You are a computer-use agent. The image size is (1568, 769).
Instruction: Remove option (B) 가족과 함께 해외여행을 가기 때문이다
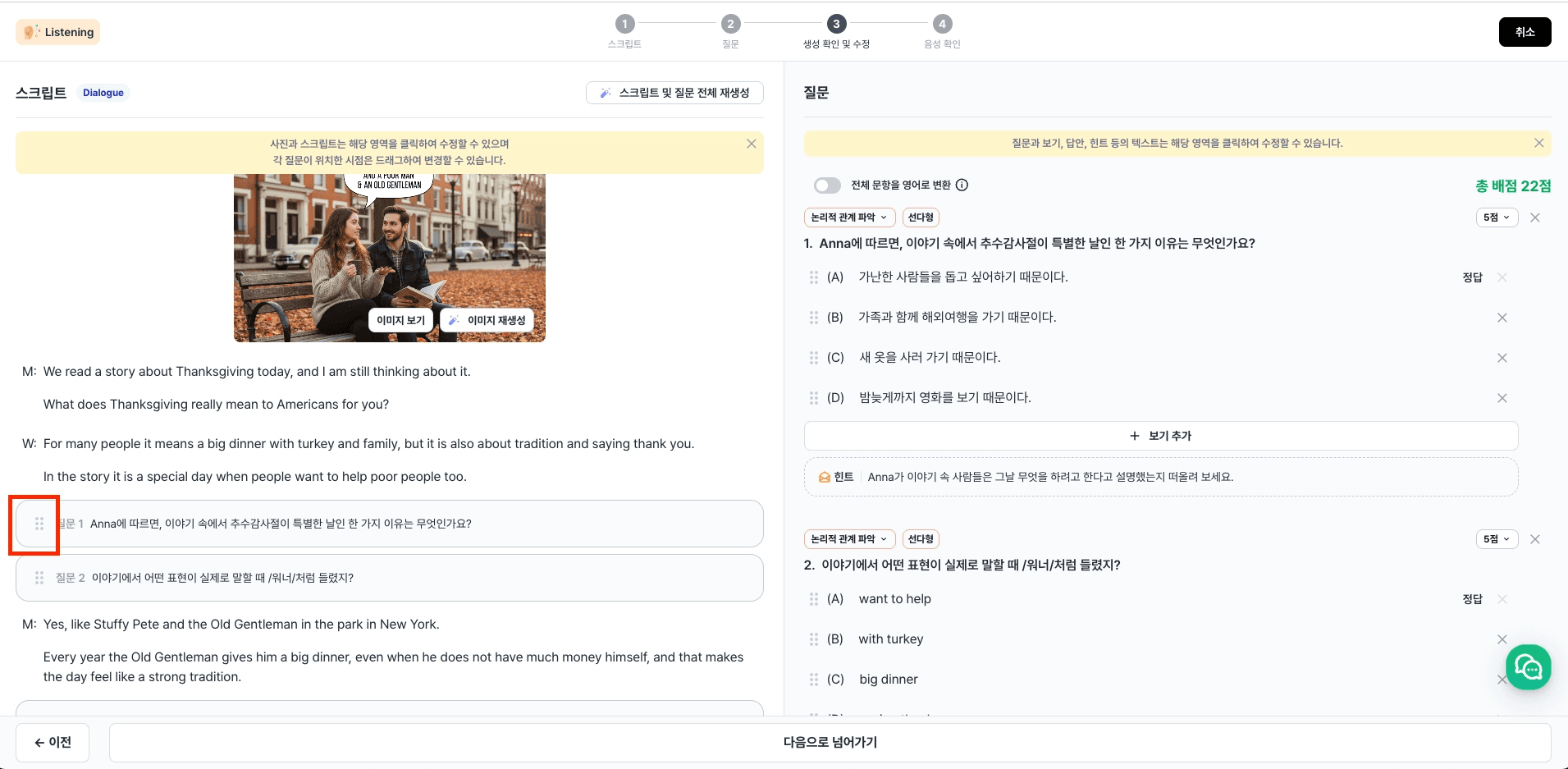[x=1502, y=318]
